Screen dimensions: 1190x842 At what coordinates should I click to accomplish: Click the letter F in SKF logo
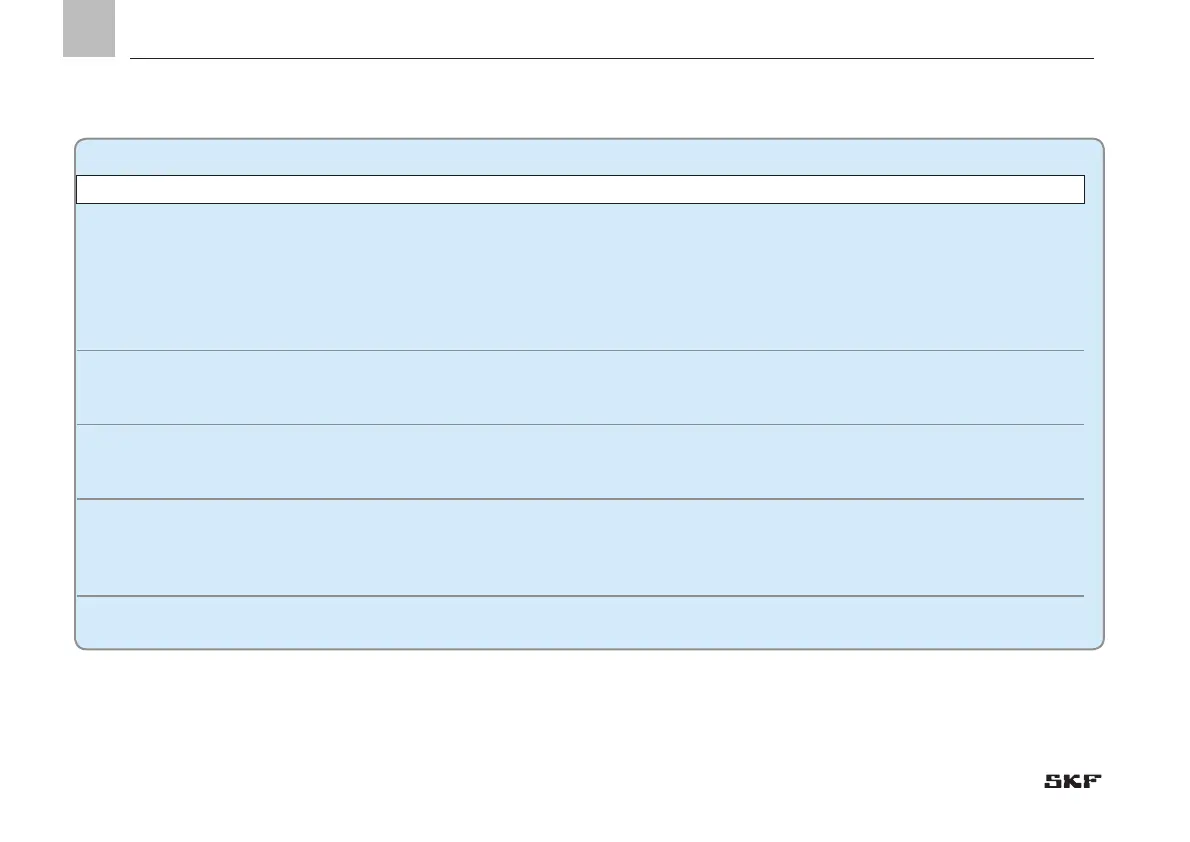pos(1092,781)
